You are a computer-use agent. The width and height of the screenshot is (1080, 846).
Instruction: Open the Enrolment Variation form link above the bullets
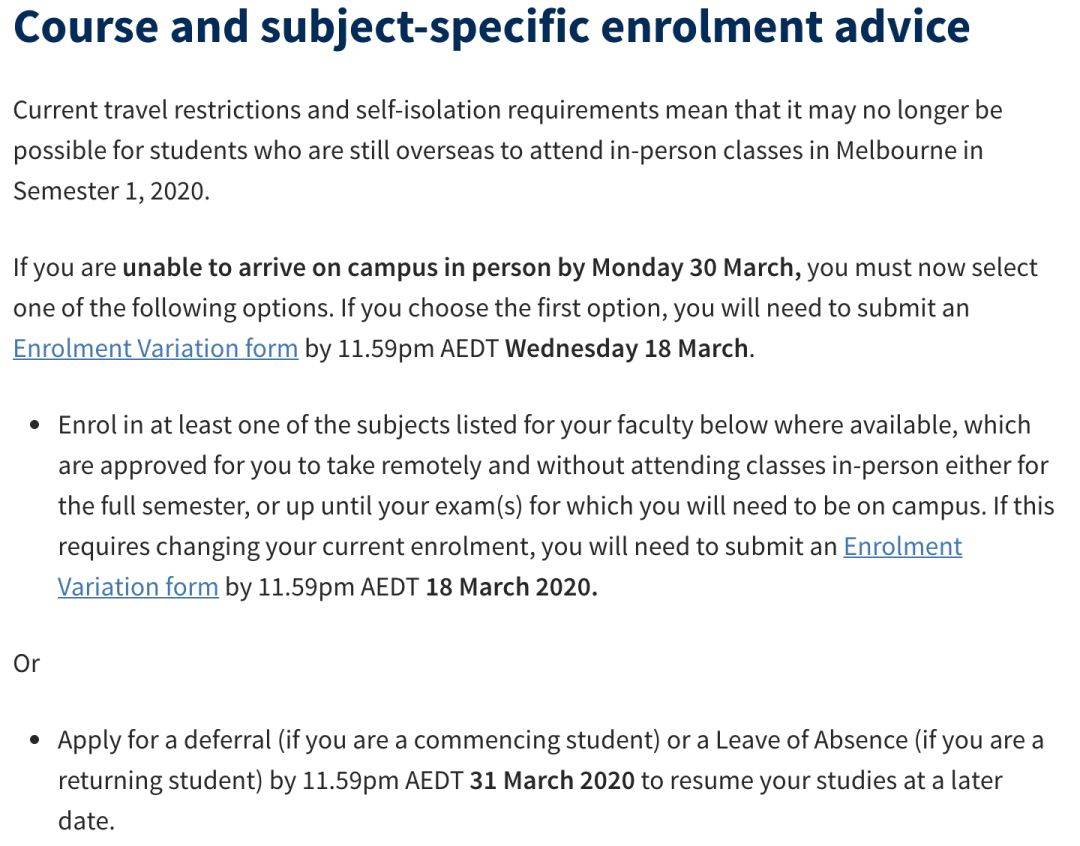pyautogui.click(x=155, y=348)
